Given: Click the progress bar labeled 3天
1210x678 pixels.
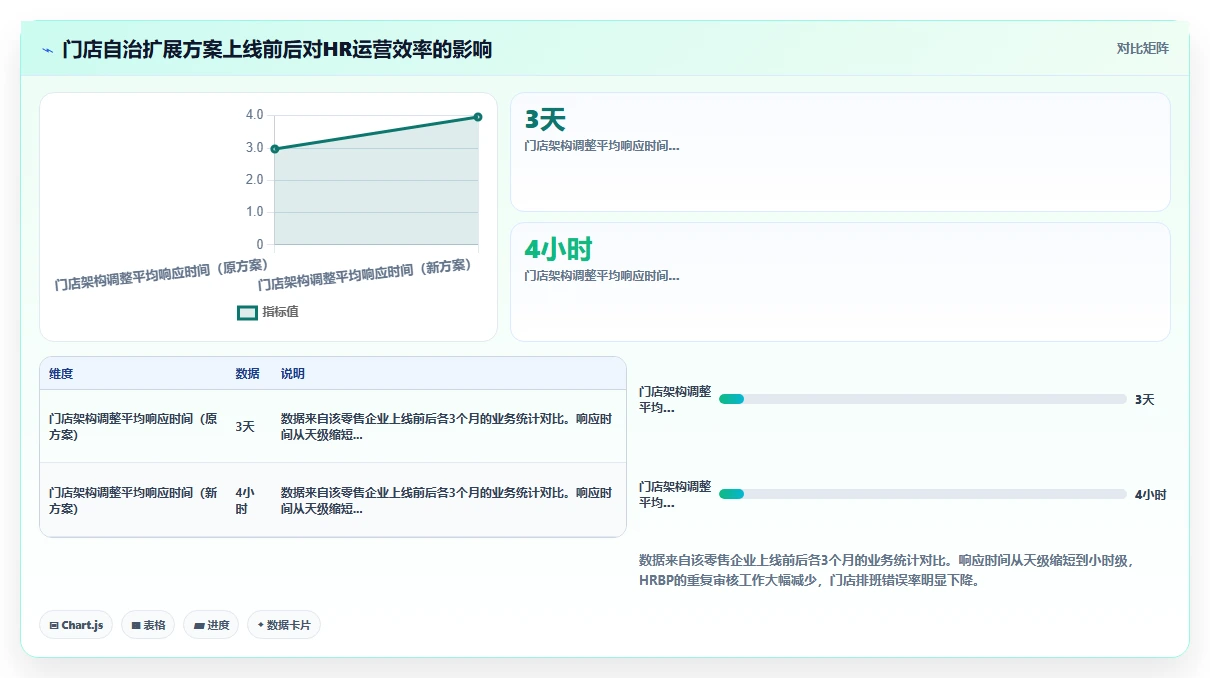Looking at the screenshot, I should (x=923, y=400).
